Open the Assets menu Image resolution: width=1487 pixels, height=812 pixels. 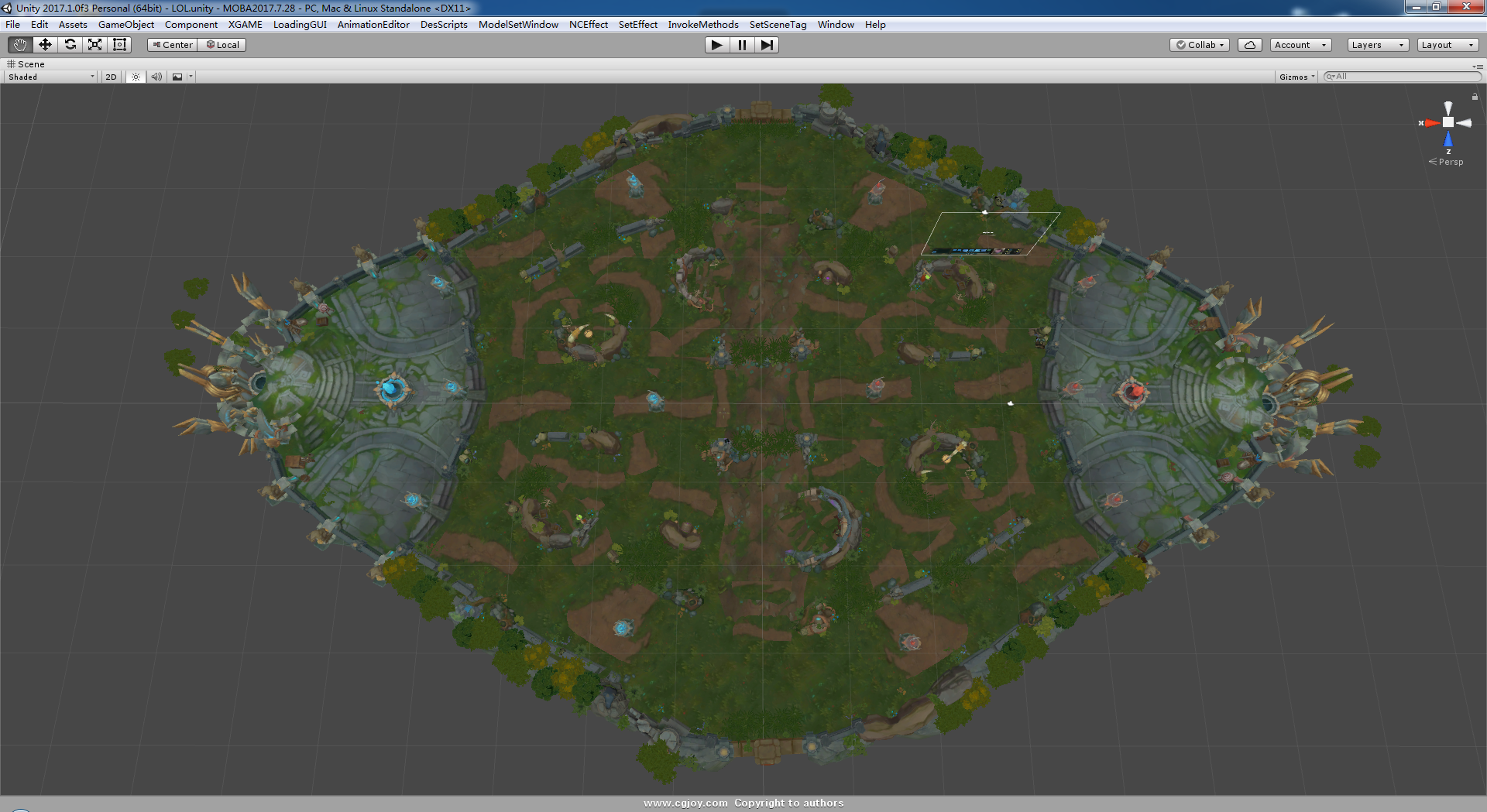point(73,25)
